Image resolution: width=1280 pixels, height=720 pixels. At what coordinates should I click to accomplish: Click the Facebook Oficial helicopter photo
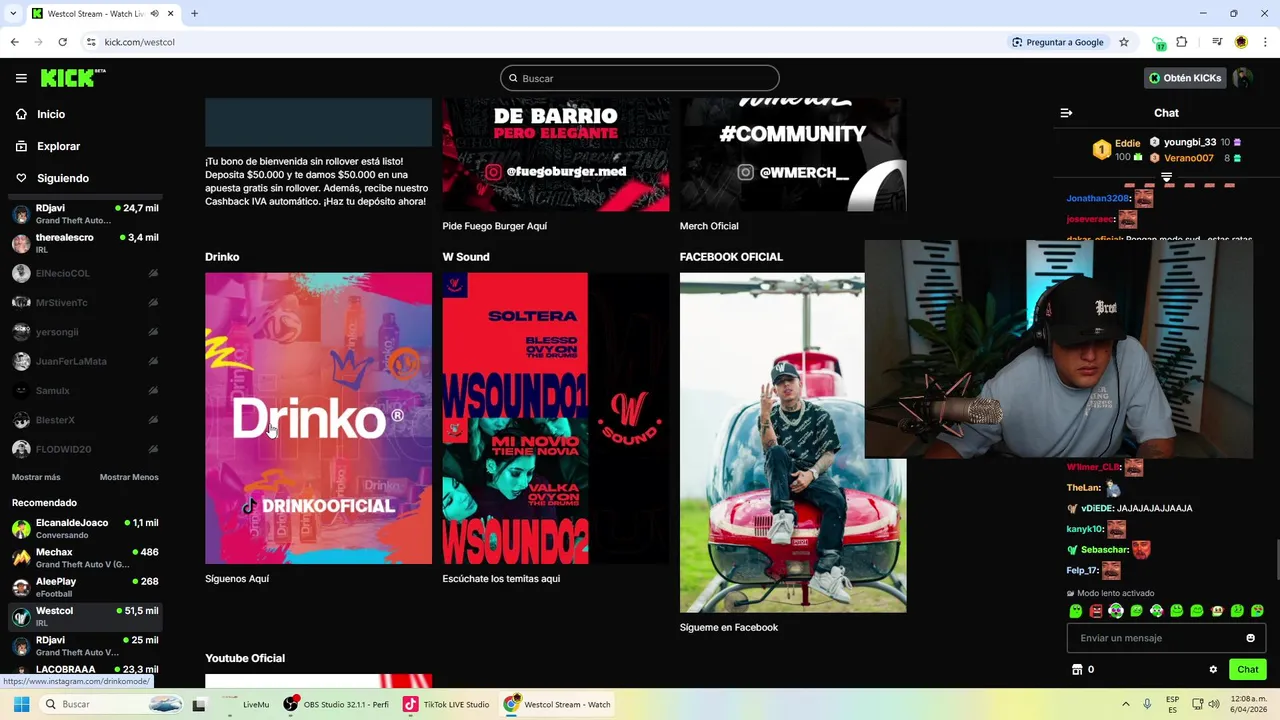[x=793, y=442]
